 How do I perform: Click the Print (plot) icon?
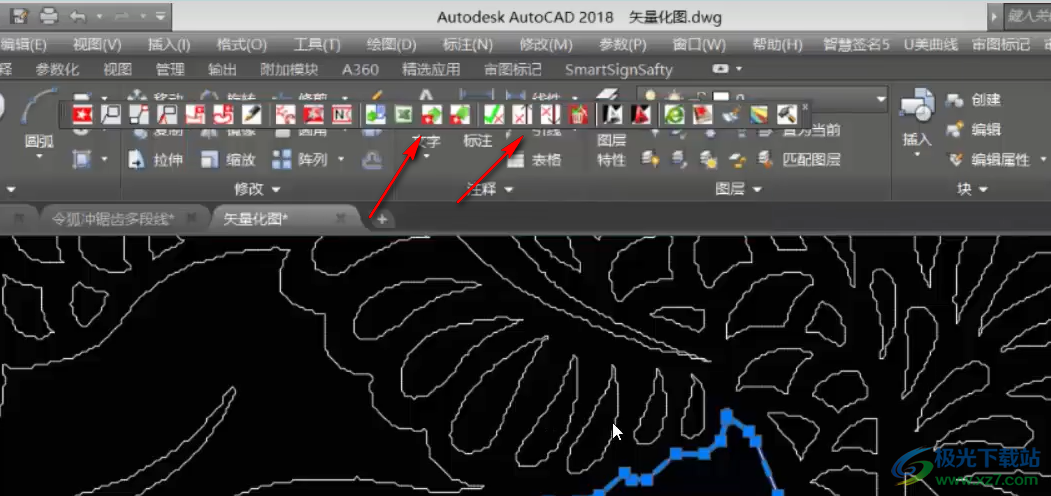[x=49, y=15]
